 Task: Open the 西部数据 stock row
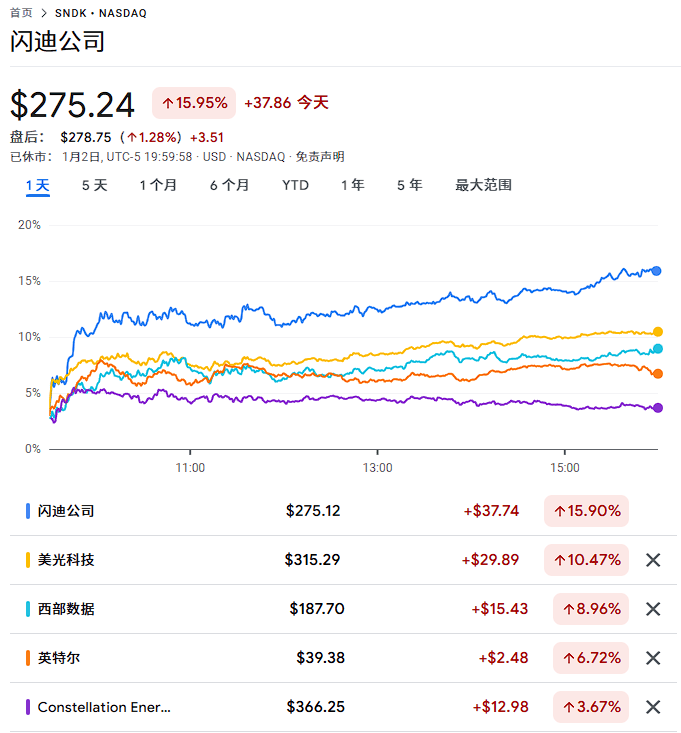click(x=66, y=609)
